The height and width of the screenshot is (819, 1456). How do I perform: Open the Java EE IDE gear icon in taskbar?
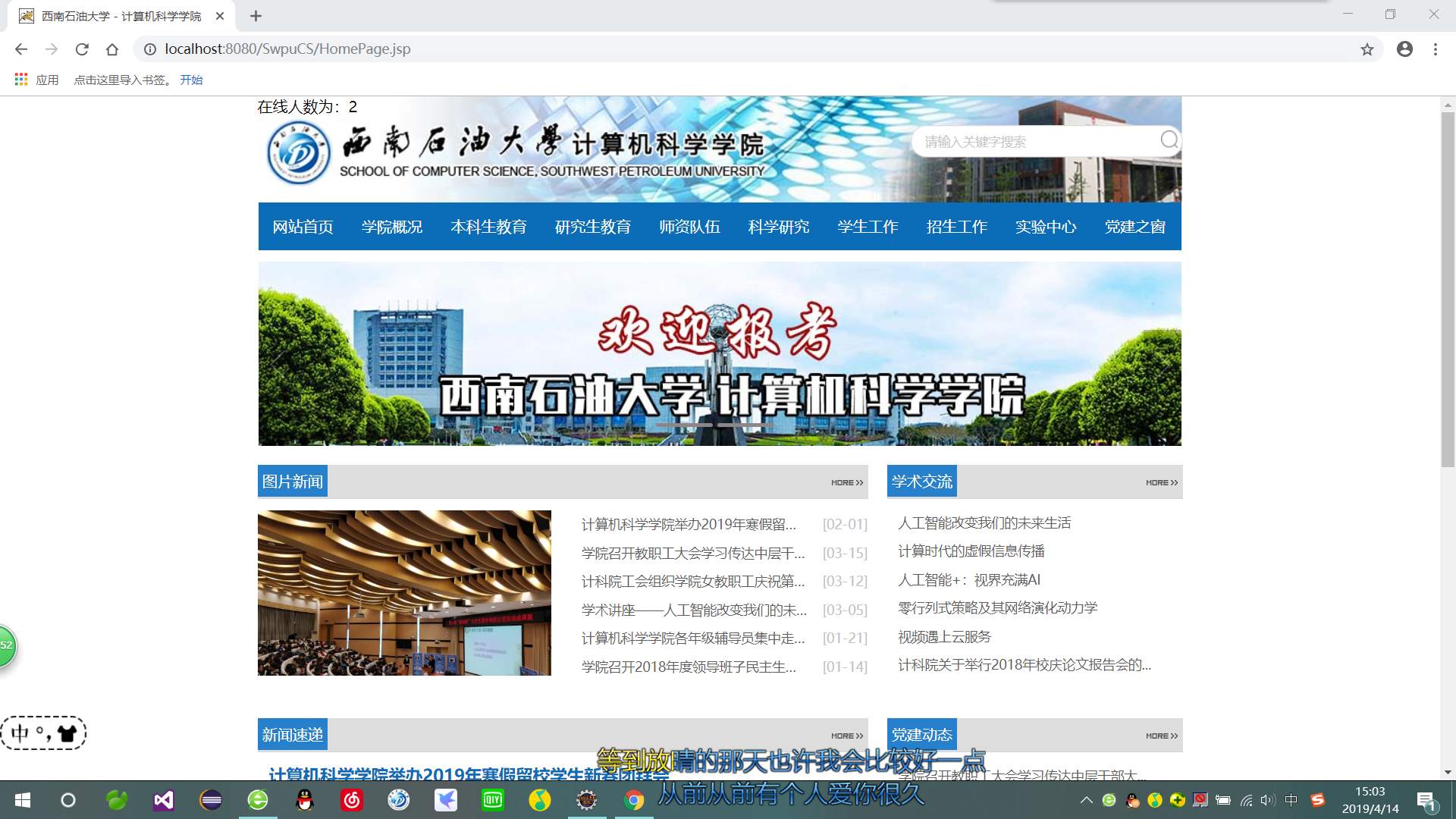click(587, 800)
